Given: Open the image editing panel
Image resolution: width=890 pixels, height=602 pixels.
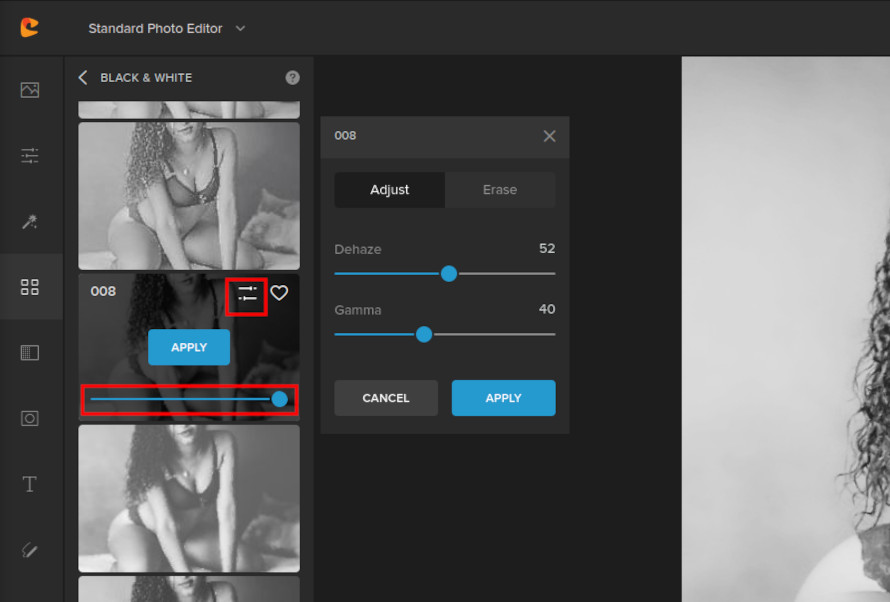Looking at the screenshot, I should point(30,89).
